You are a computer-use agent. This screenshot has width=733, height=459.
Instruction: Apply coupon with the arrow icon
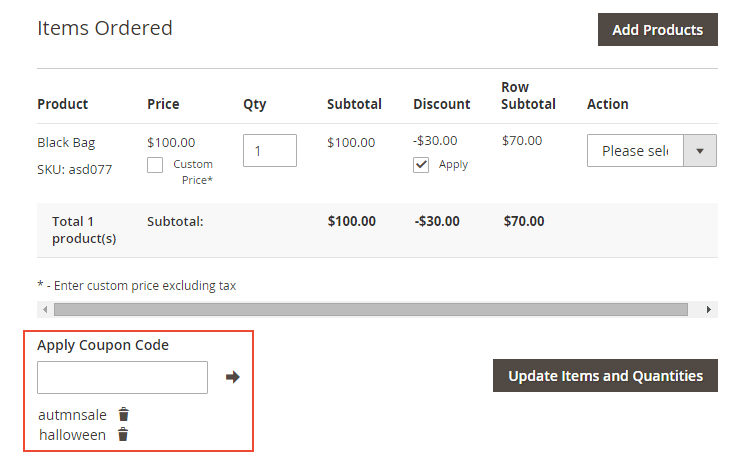[232, 377]
